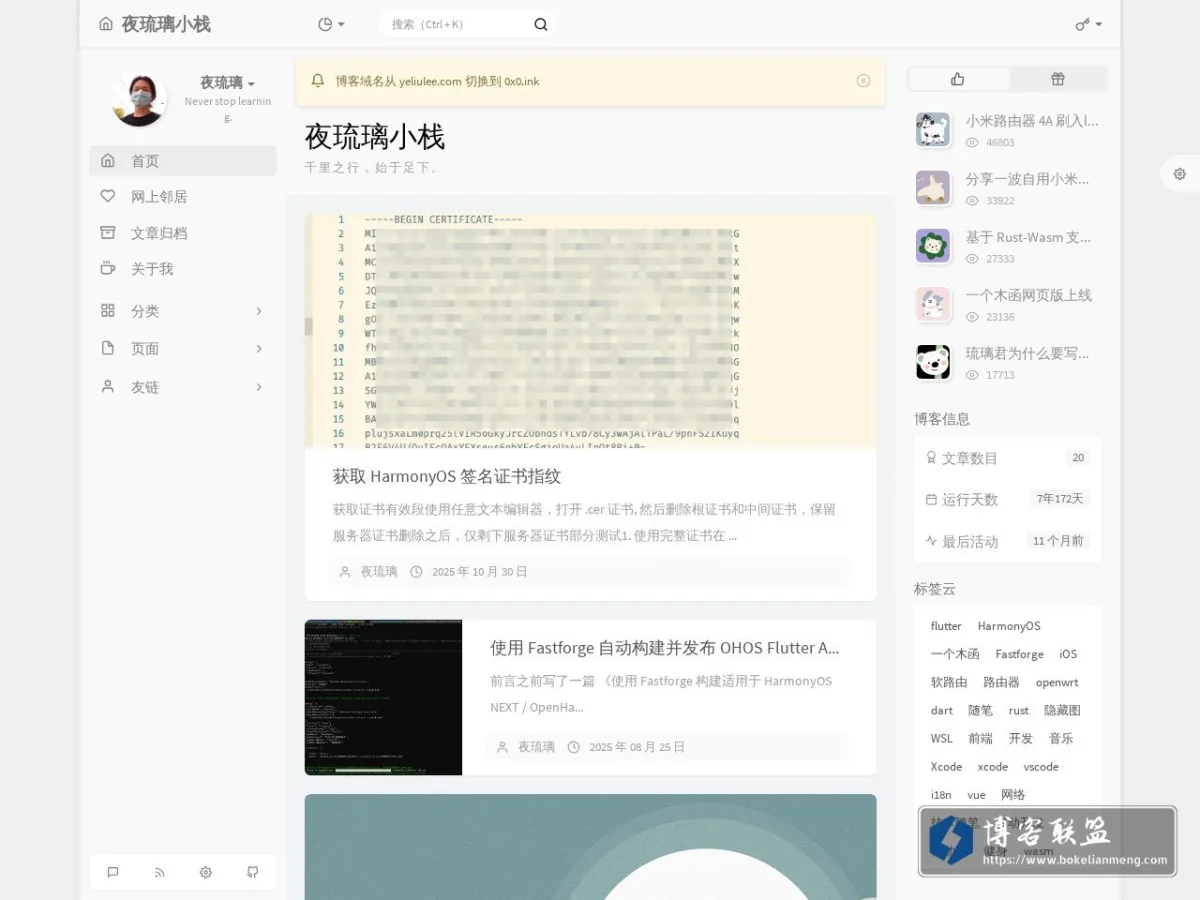Select the 路由器 tag
Screen dimensions: 1200x900
tap(1001, 682)
